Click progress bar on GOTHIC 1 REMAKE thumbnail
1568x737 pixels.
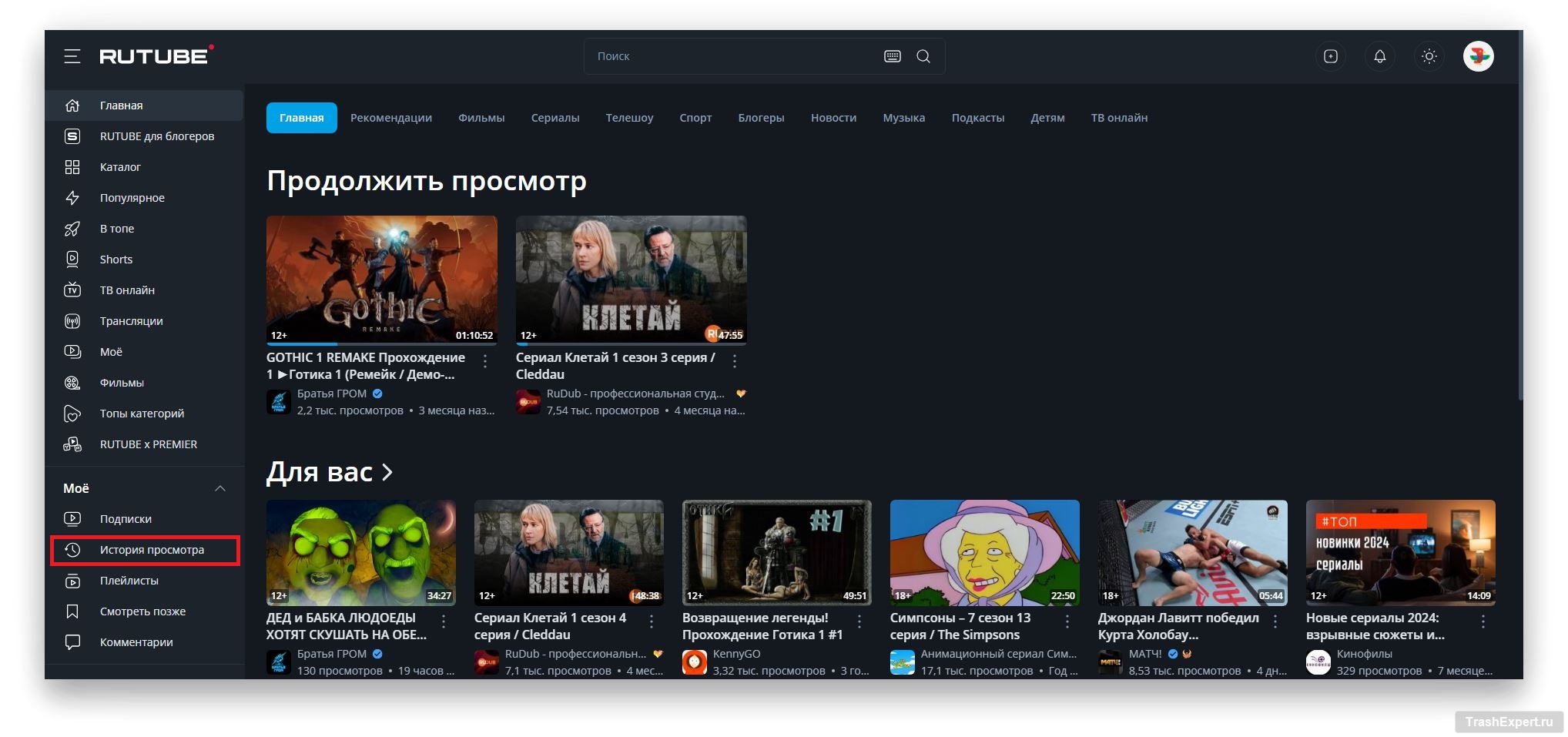click(x=381, y=343)
